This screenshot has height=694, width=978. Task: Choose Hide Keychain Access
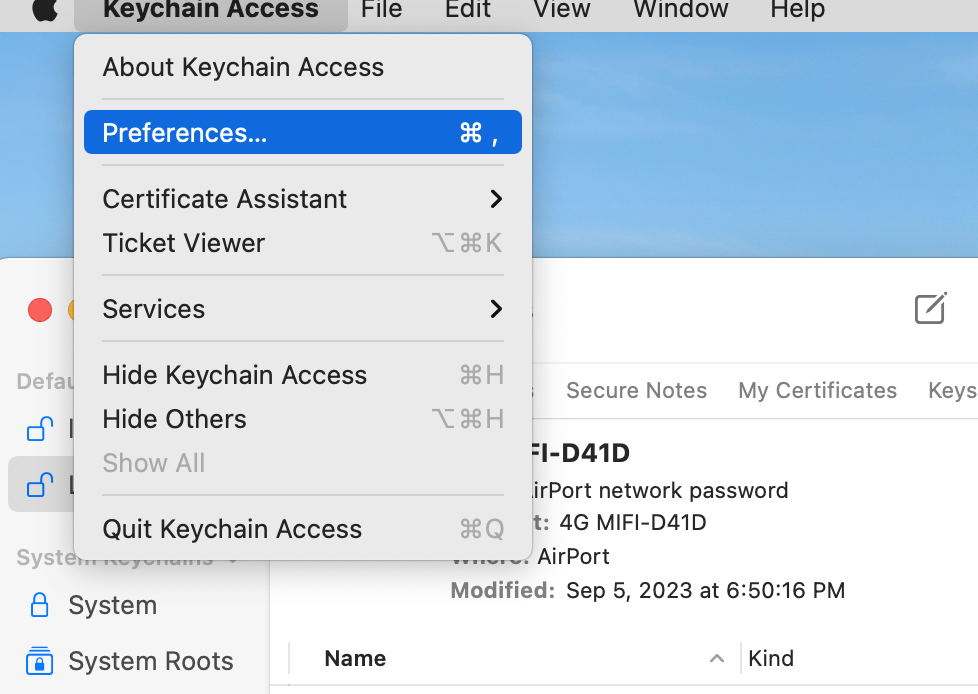[303, 375]
